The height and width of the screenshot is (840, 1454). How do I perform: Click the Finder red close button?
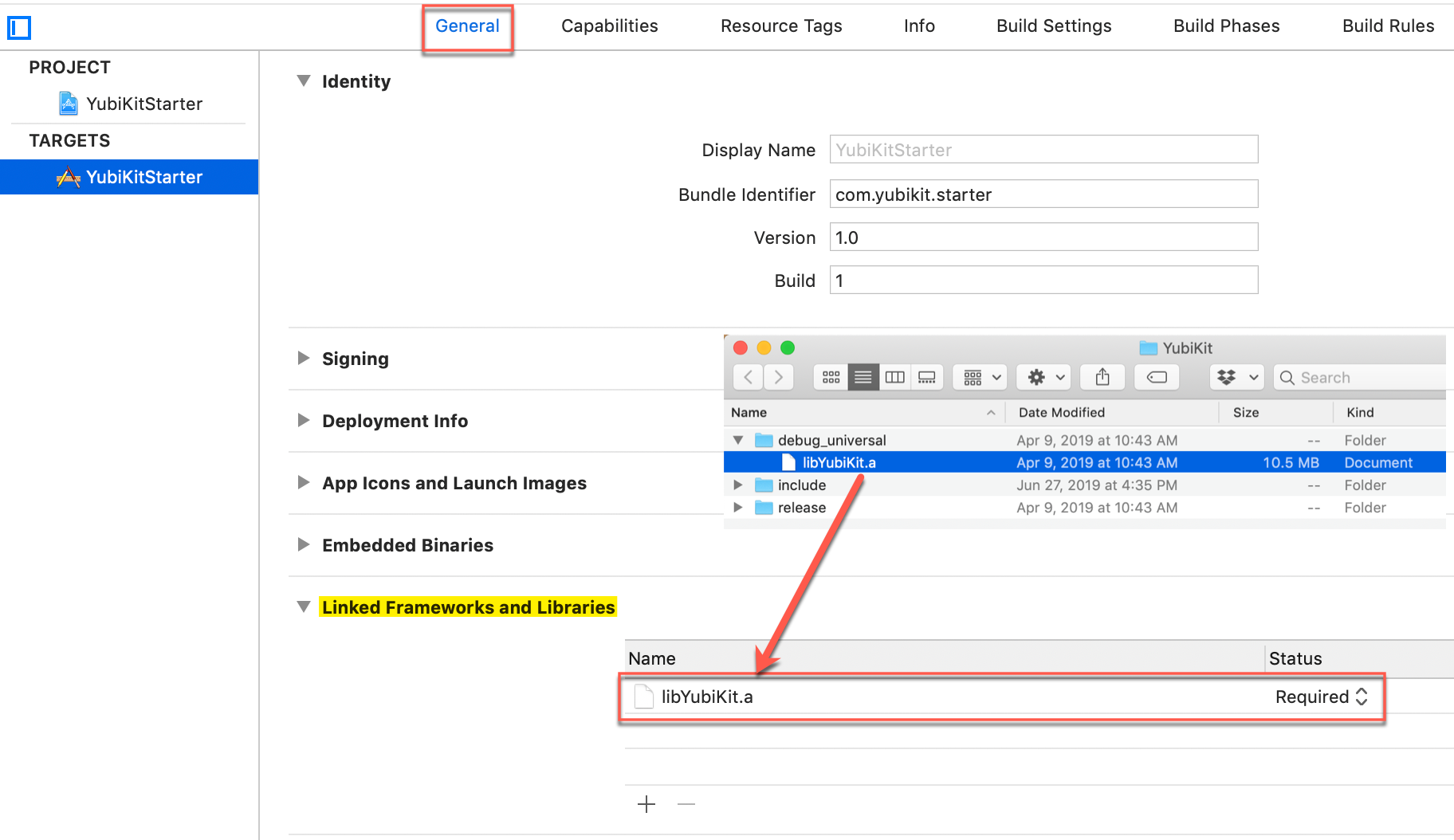[x=740, y=347]
